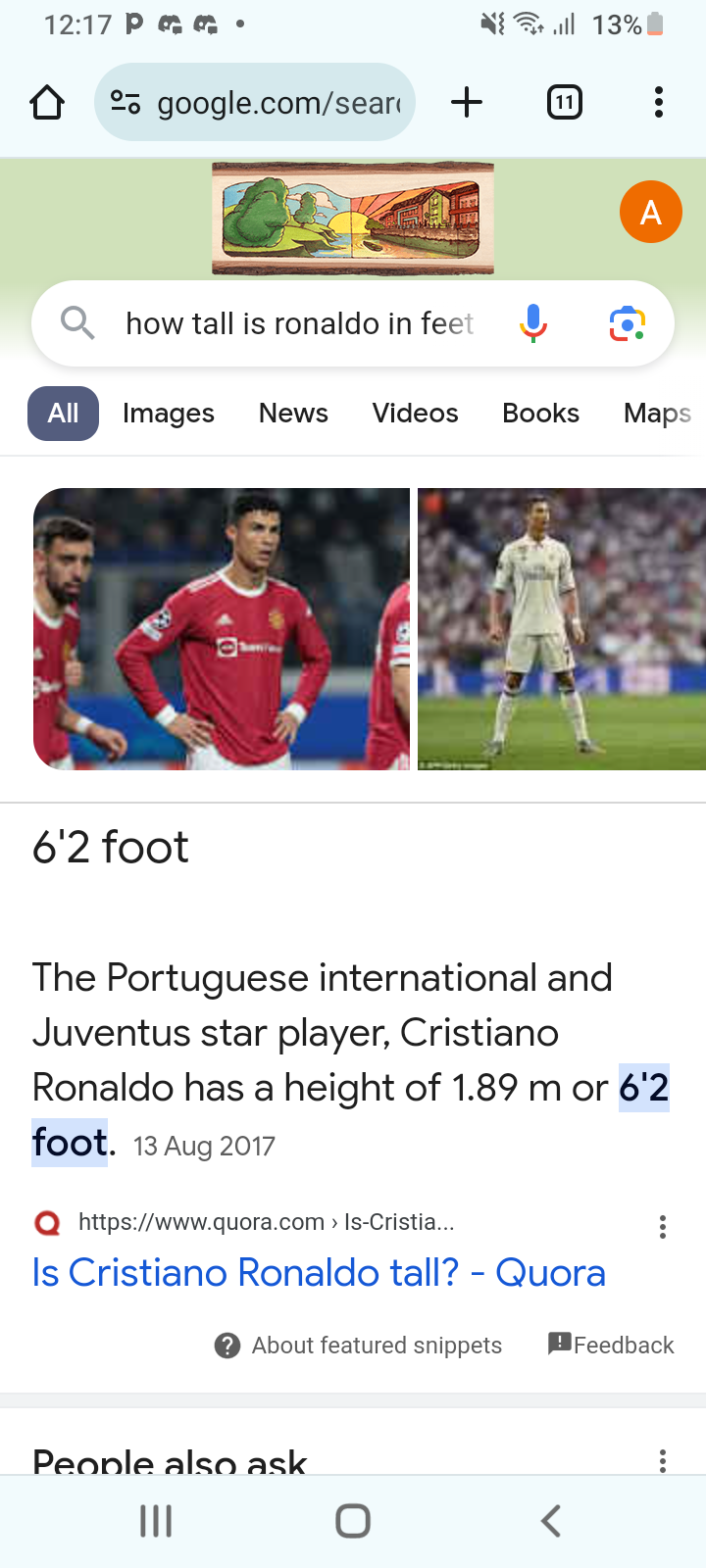Start voice search with microphone icon
This screenshot has width=706, height=1568.
[x=532, y=323]
